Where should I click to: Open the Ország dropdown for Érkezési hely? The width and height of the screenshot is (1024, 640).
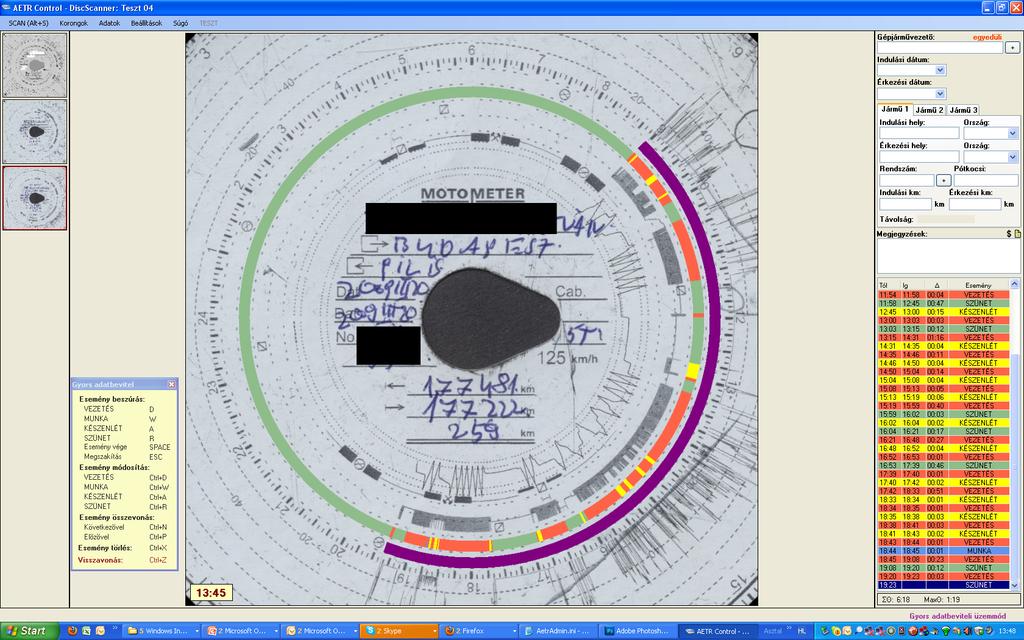1012,157
